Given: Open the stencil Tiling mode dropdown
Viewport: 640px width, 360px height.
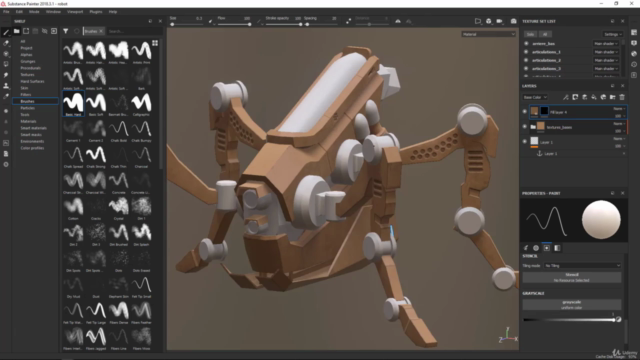Looking at the screenshot, I should click(582, 265).
